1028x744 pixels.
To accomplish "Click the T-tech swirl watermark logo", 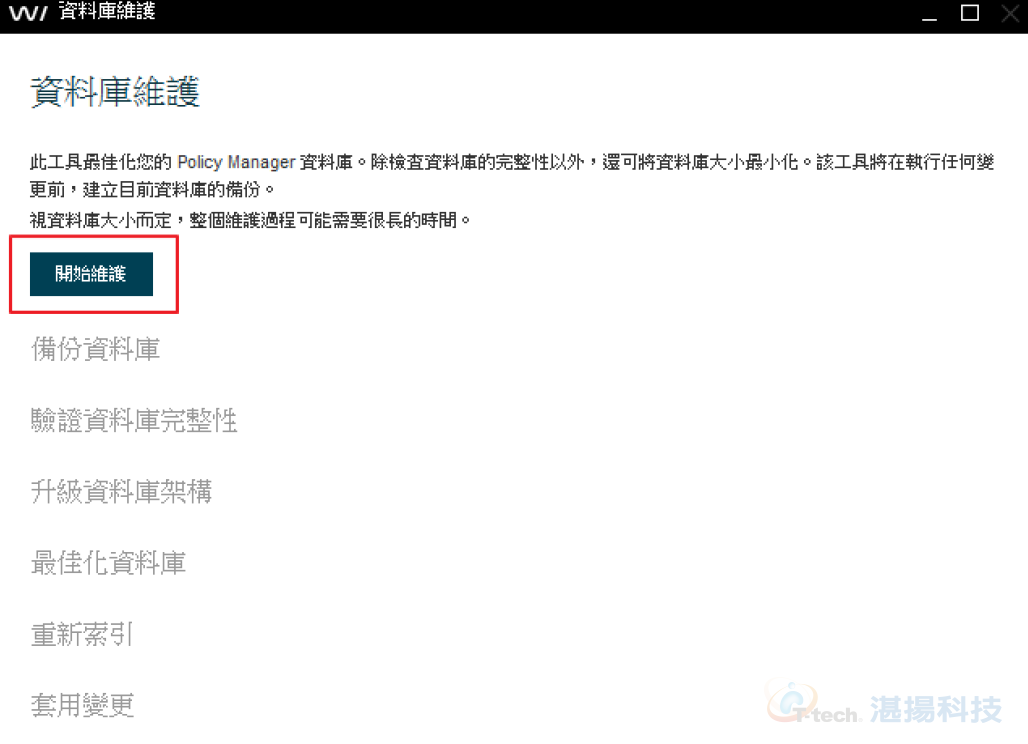I will [793, 701].
